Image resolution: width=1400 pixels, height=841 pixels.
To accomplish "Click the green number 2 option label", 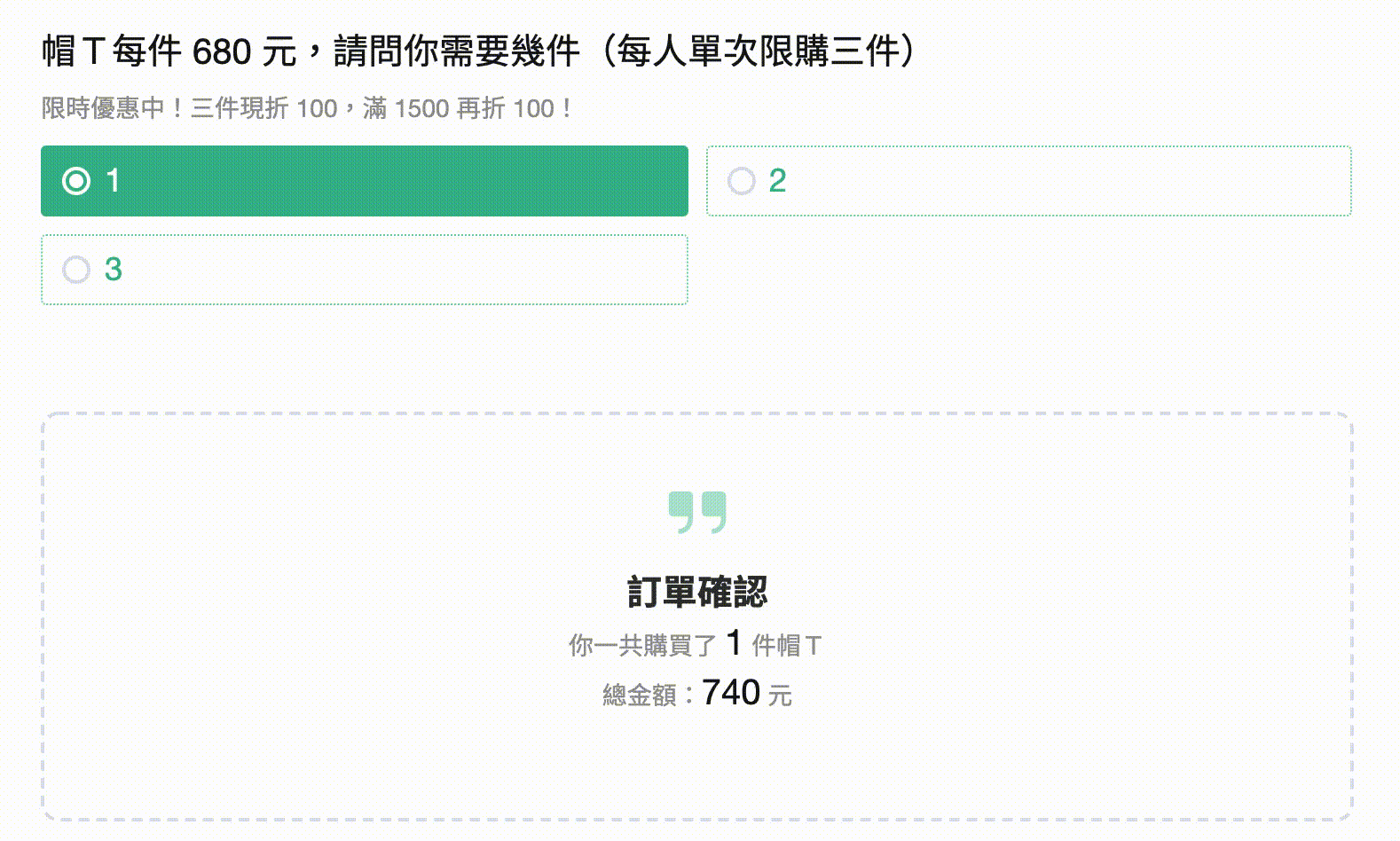I will (x=777, y=181).
